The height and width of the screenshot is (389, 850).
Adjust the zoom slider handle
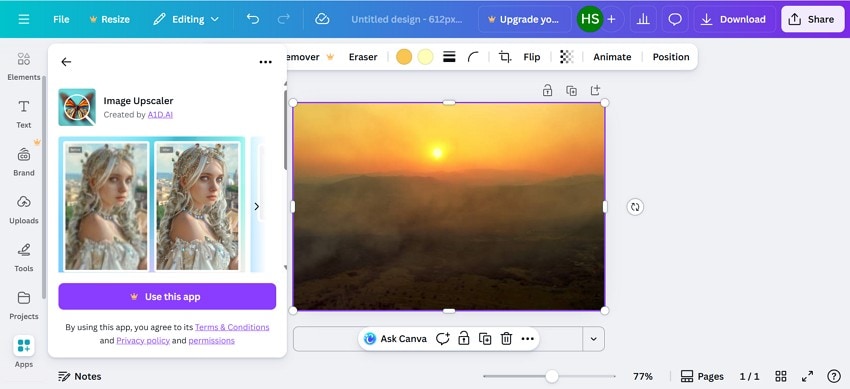[x=552, y=376]
